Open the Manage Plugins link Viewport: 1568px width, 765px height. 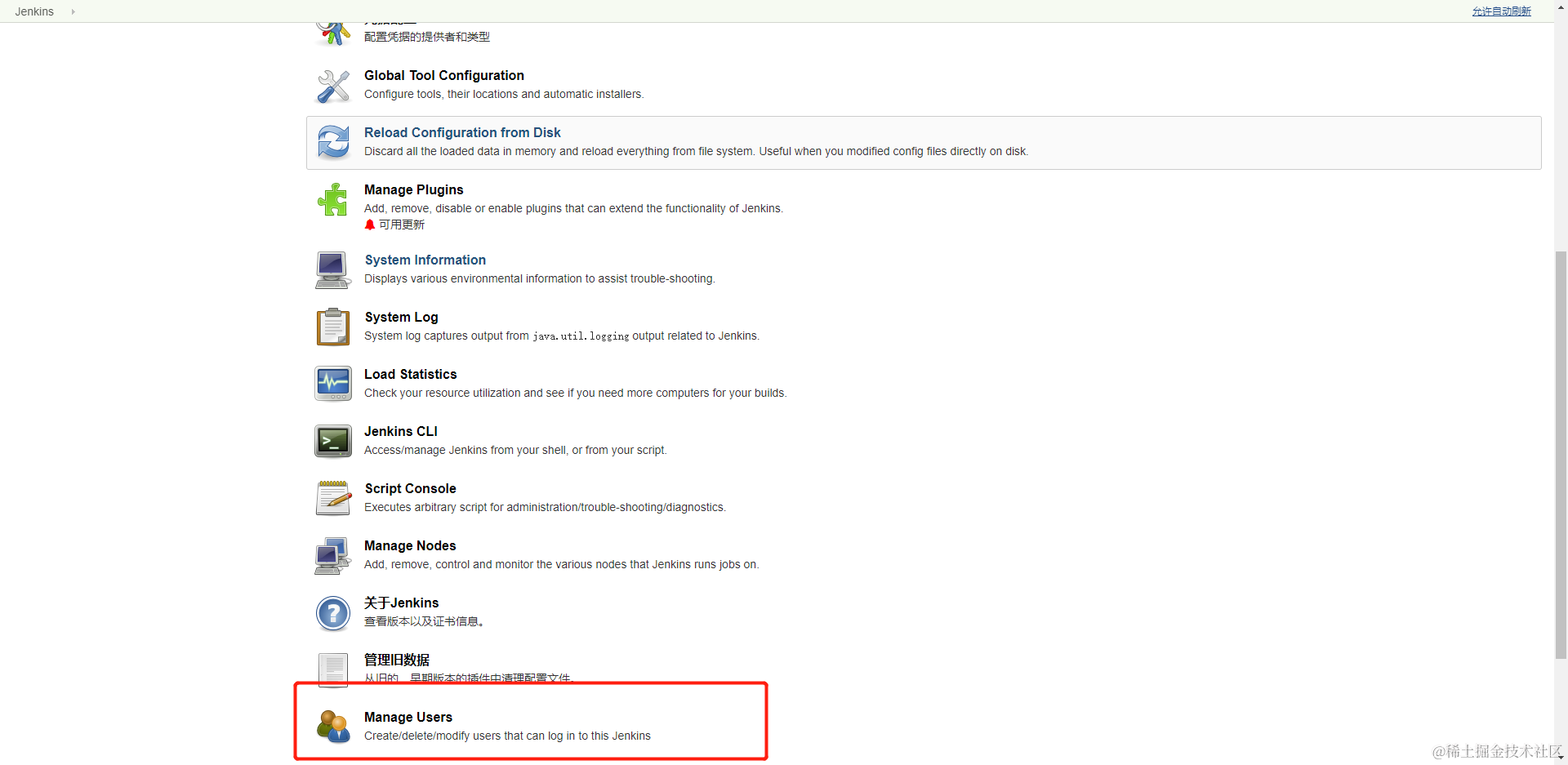click(414, 189)
